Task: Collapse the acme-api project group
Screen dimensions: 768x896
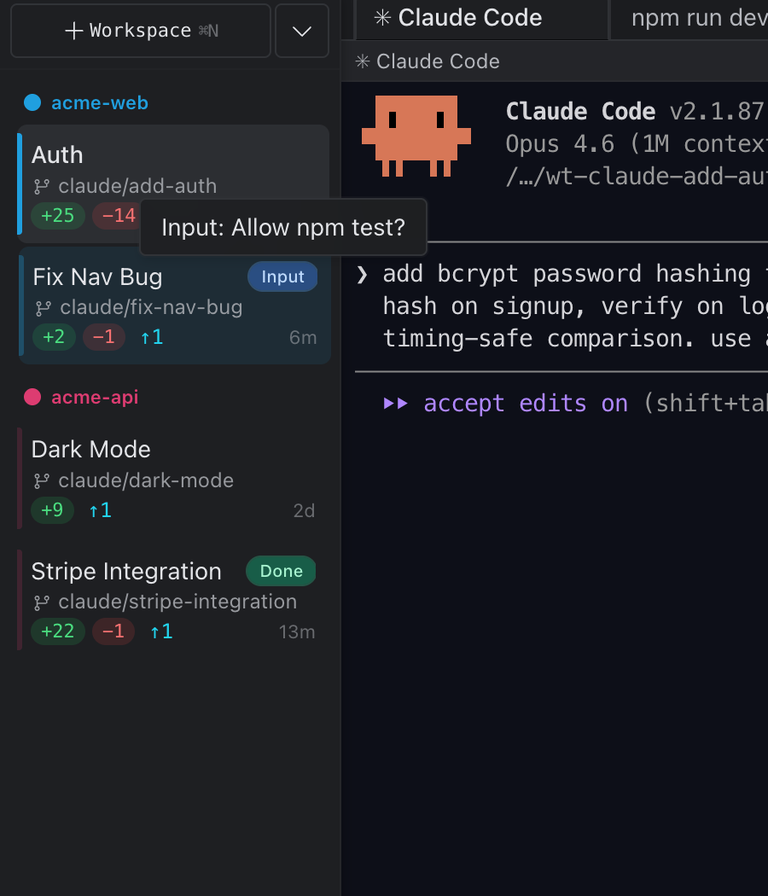Action: [95, 397]
